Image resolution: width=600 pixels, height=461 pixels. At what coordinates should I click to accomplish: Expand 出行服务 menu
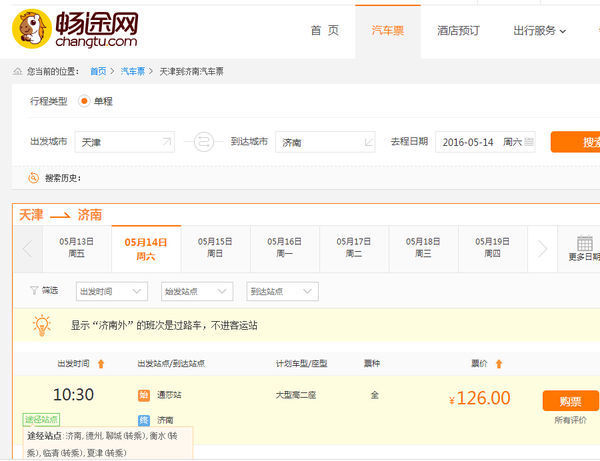(x=540, y=31)
